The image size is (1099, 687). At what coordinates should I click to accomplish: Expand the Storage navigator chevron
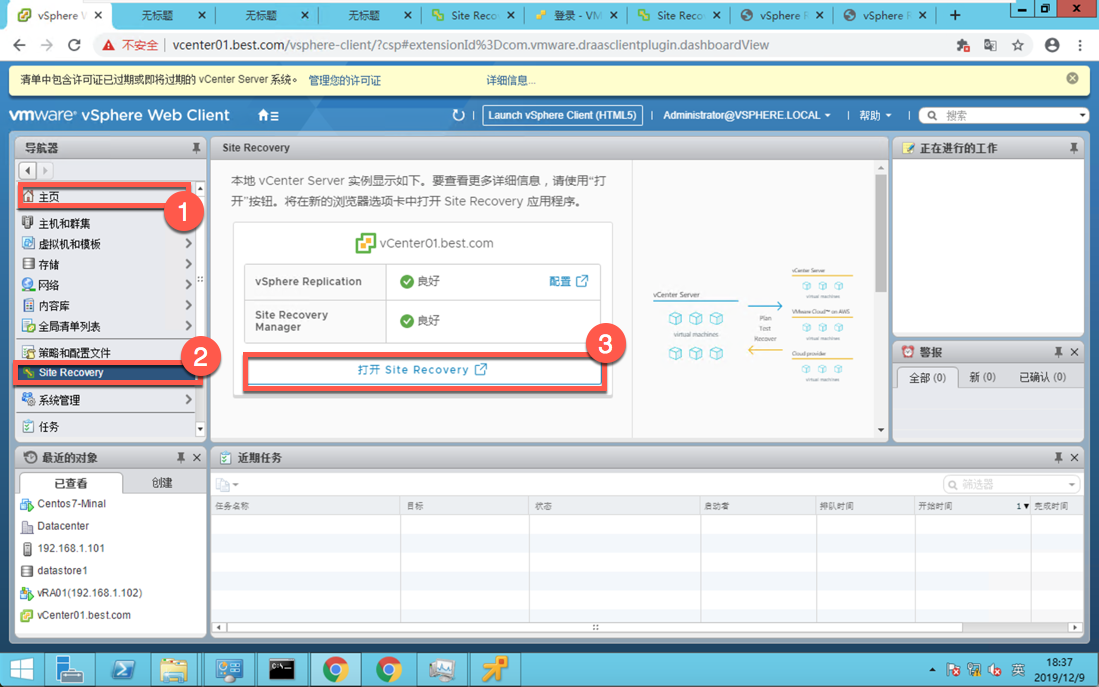188,264
